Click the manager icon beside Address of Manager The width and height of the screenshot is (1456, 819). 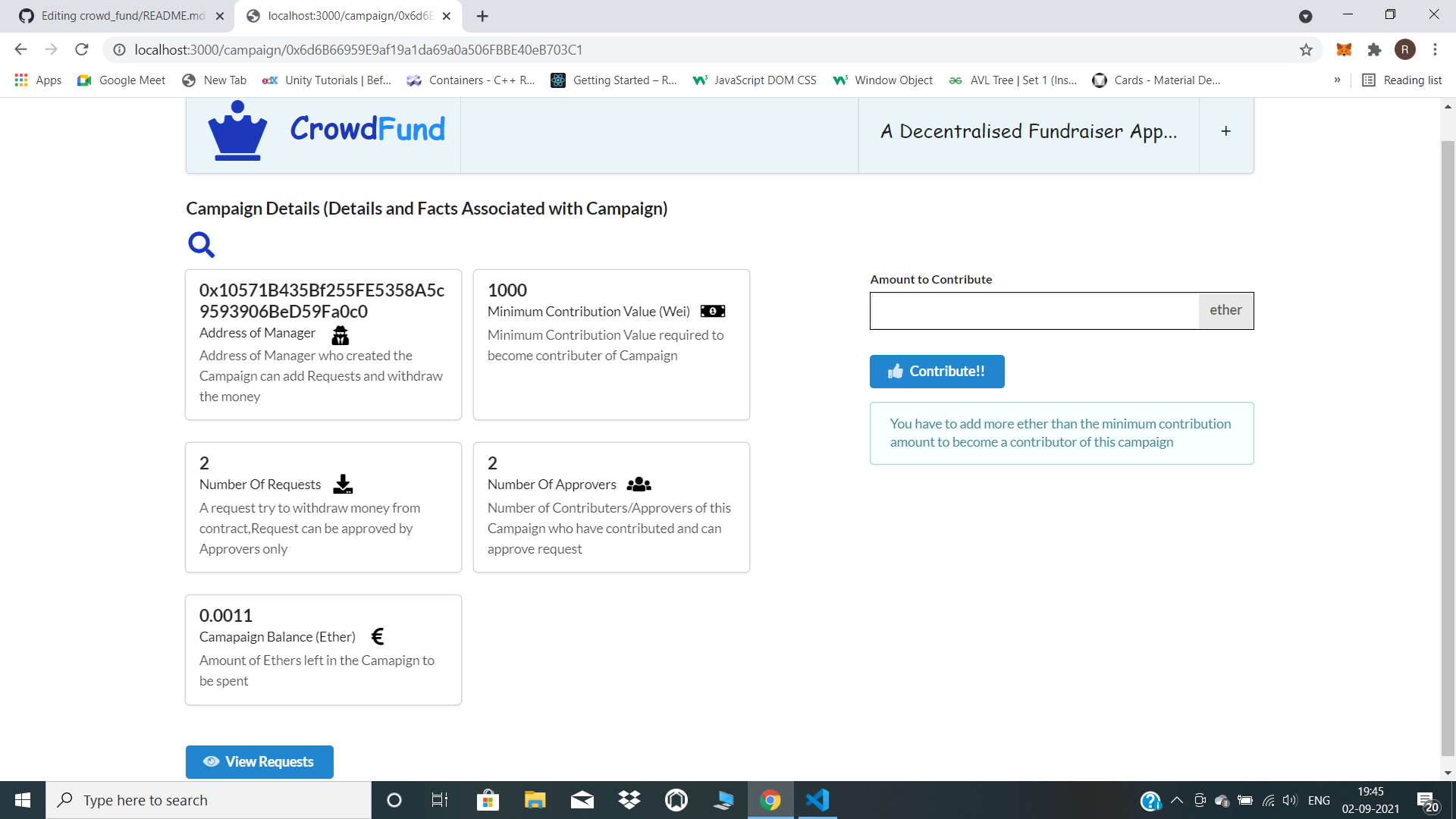[340, 334]
